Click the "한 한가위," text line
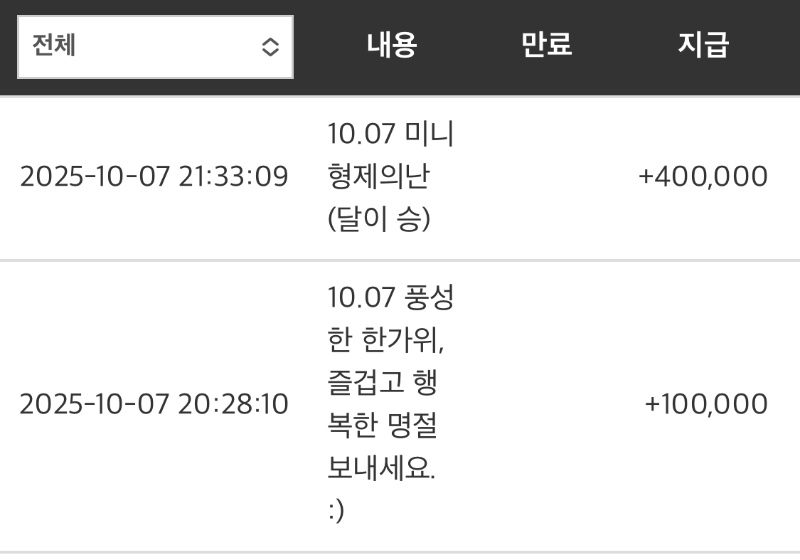Screen dimensions: 800x560 pyautogui.click(x=387, y=340)
